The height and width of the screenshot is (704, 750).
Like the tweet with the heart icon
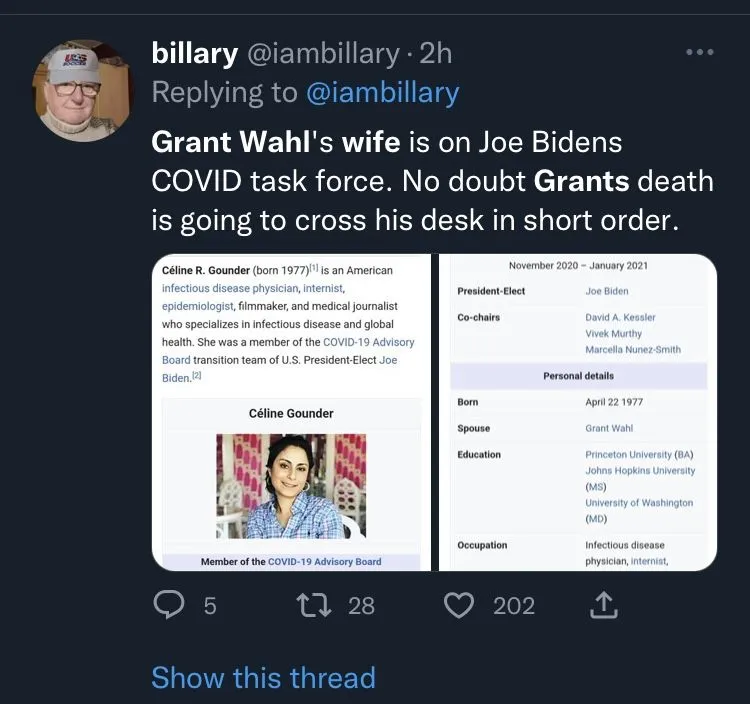(458, 605)
